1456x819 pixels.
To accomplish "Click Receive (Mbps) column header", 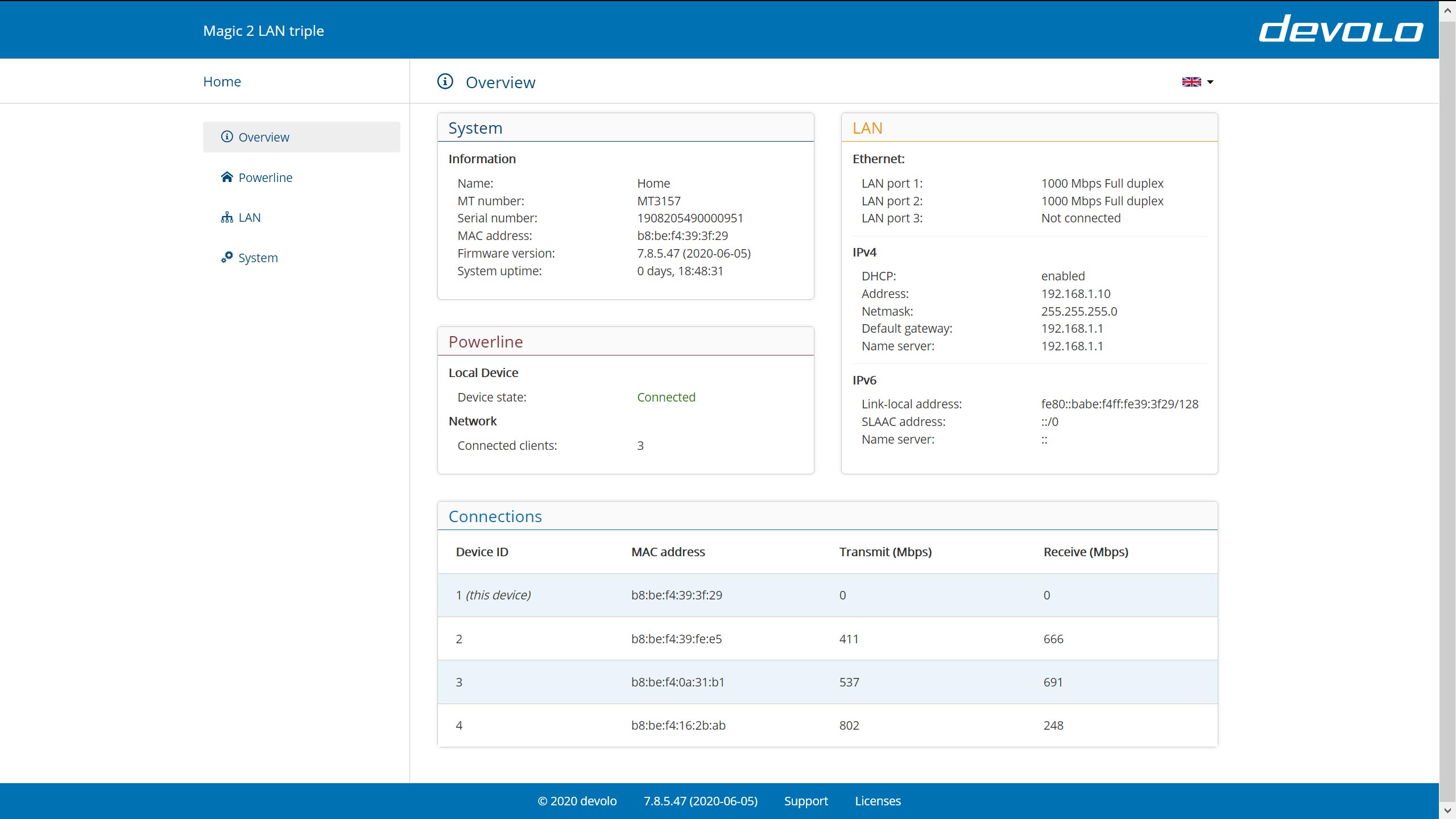I will point(1086,552).
